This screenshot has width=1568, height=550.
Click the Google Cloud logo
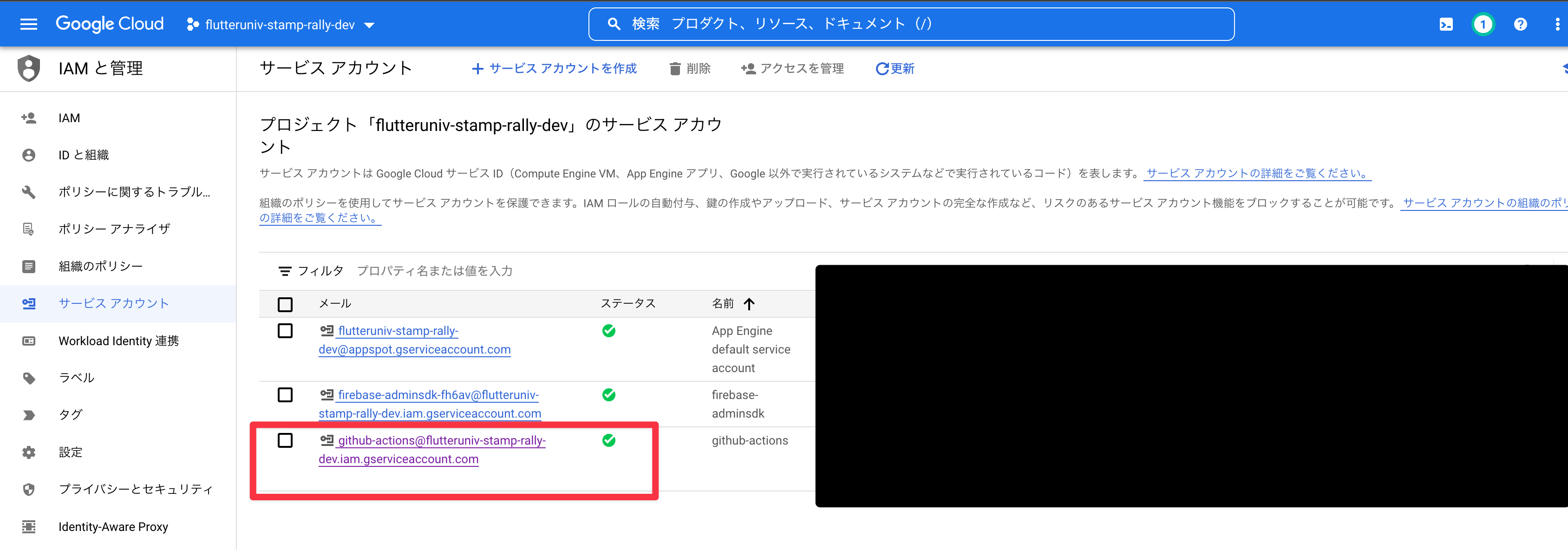coord(110,24)
